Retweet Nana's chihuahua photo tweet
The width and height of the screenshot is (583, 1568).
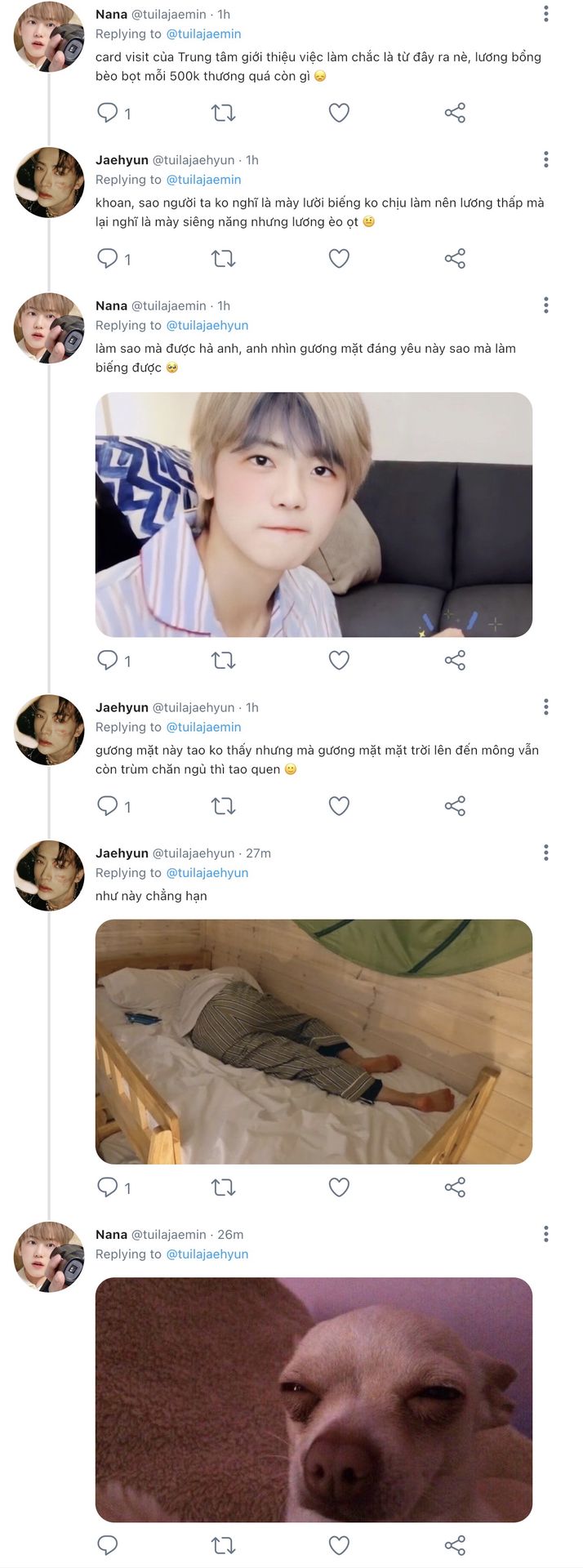pyautogui.click(x=223, y=1545)
